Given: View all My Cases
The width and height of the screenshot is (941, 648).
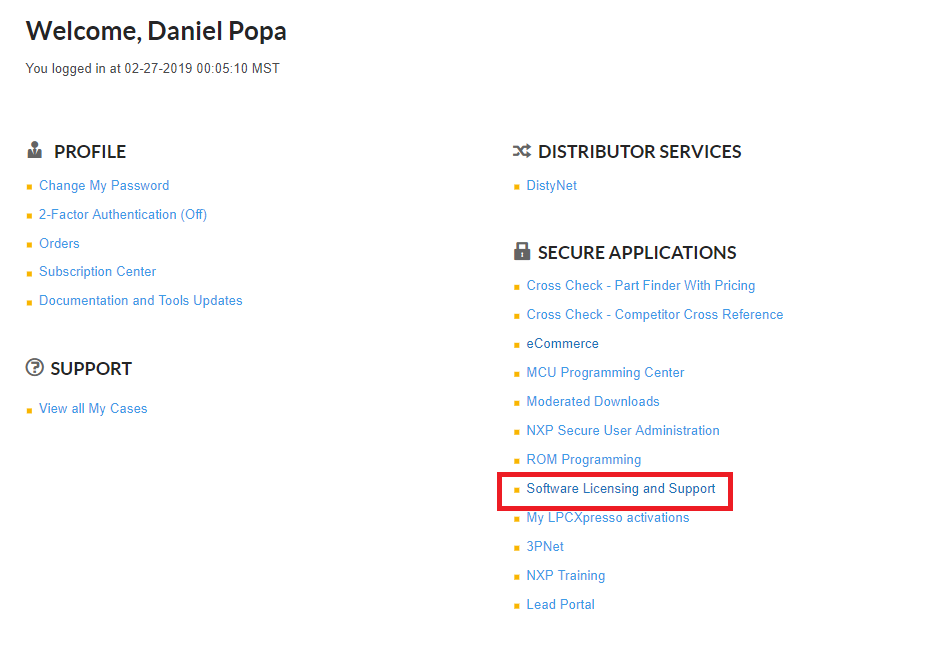Looking at the screenshot, I should click(93, 409).
